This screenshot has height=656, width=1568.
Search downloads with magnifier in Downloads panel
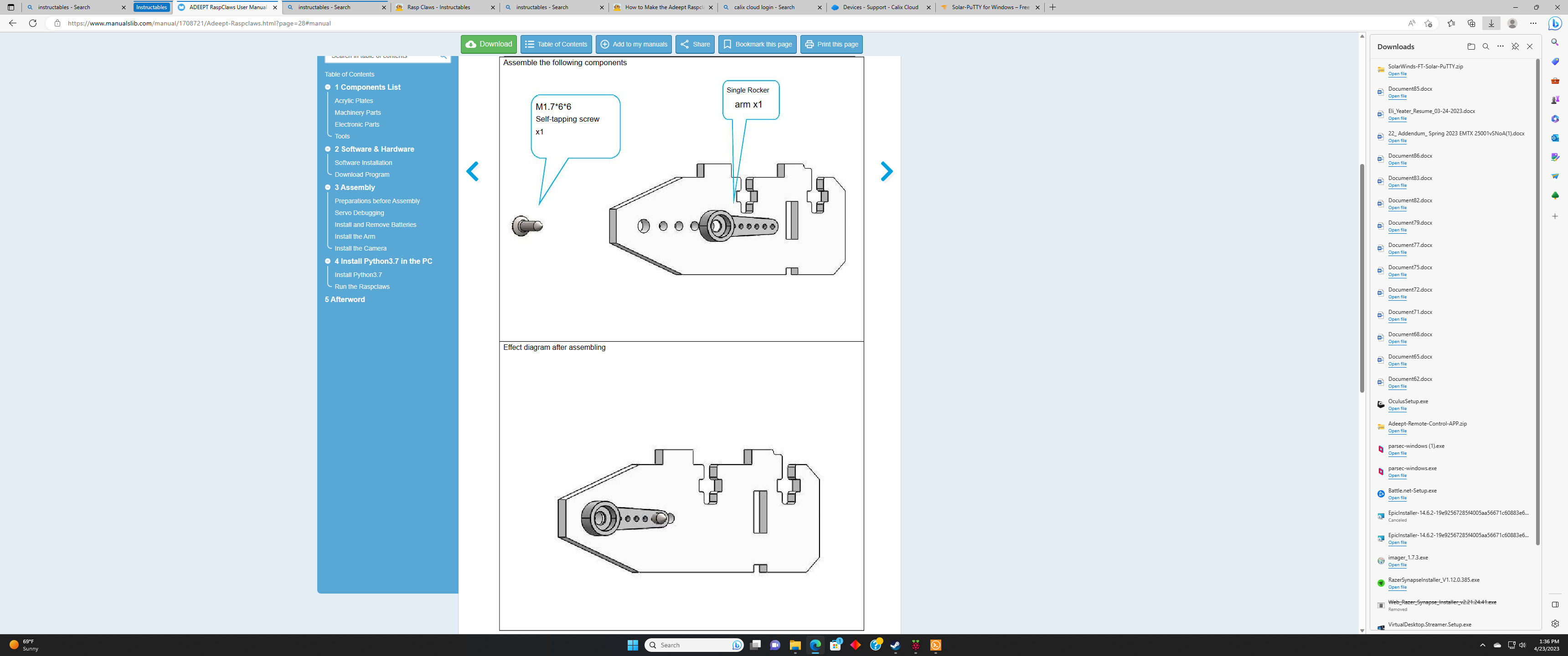1486,46
